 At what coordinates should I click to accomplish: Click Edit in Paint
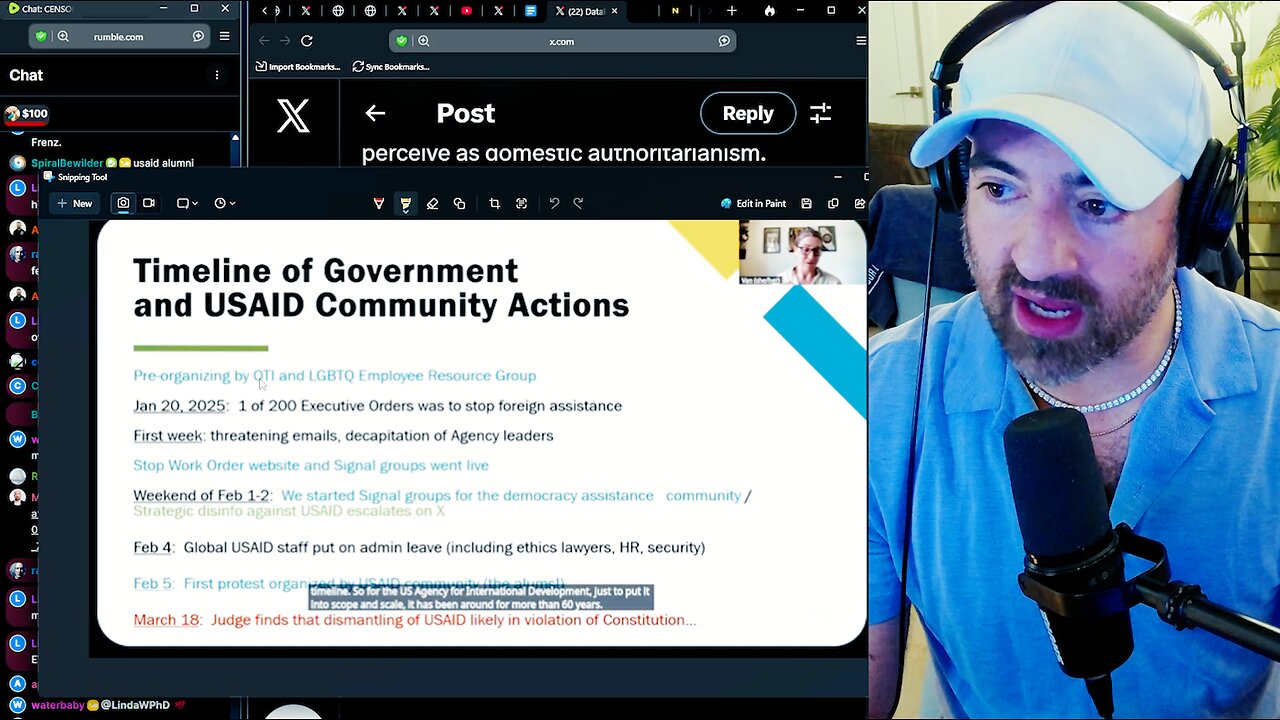[x=753, y=203]
